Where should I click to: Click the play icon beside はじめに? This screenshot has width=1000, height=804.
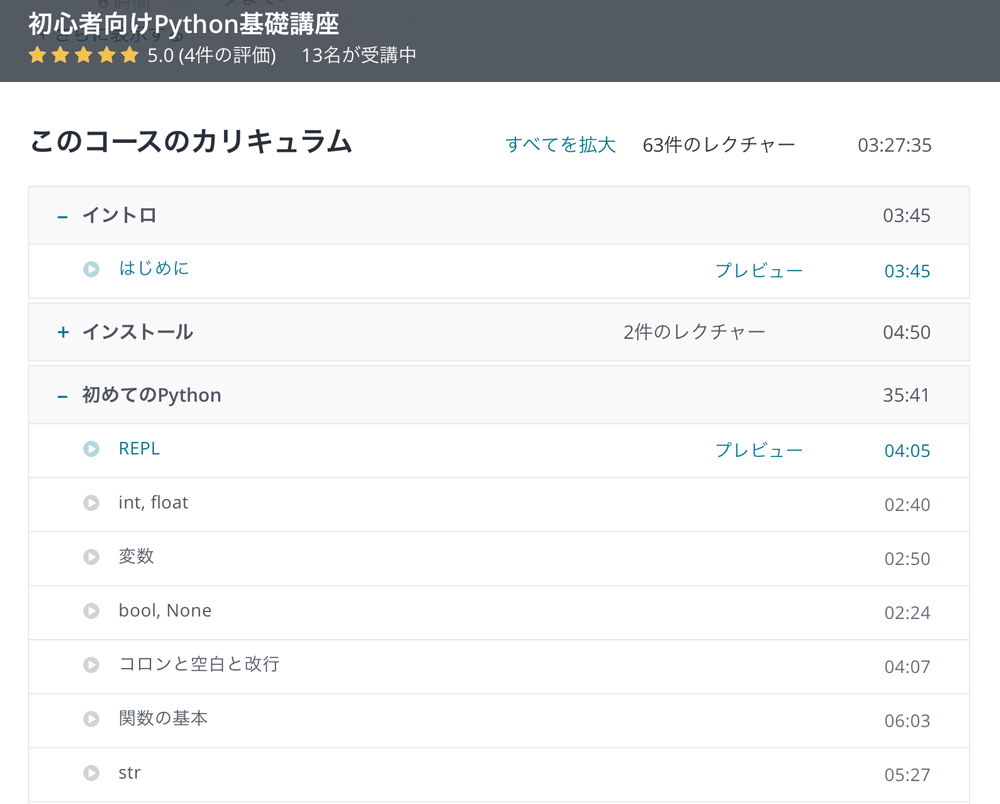[x=91, y=269]
